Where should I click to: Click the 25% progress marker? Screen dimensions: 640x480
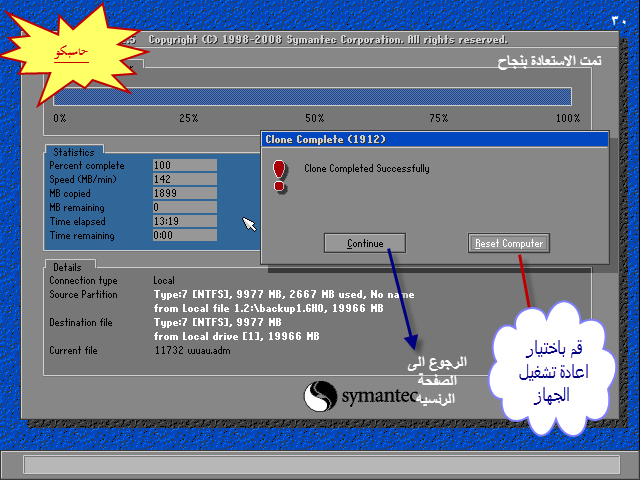tap(189, 118)
